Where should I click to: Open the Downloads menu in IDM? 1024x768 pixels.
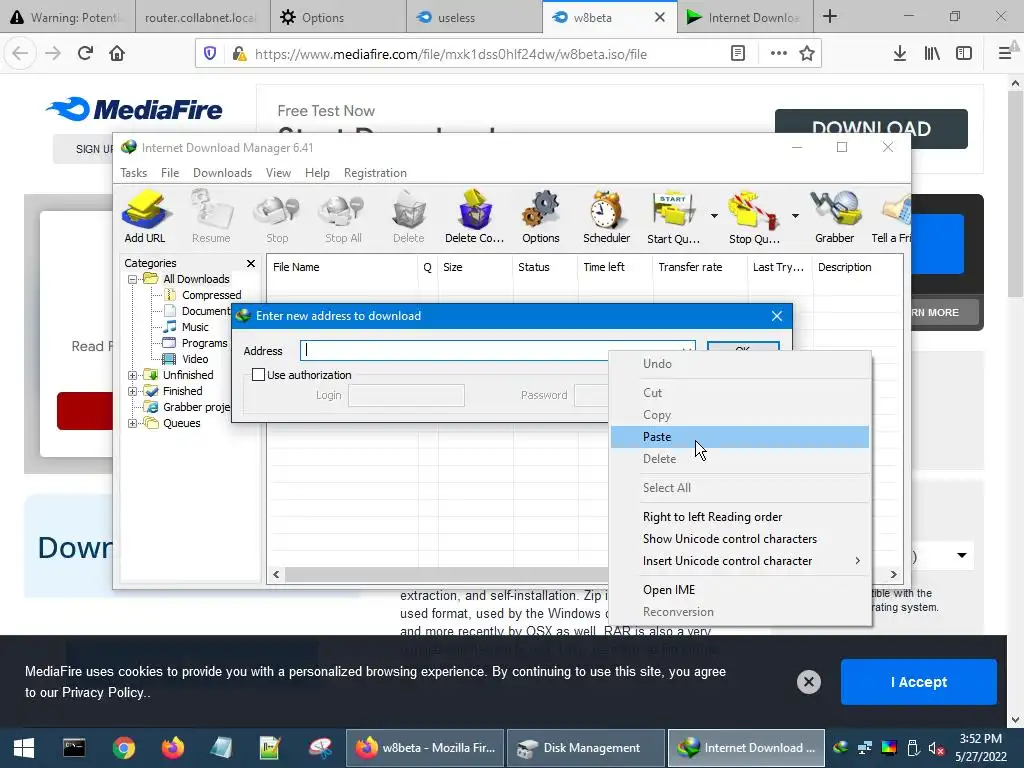point(222,173)
